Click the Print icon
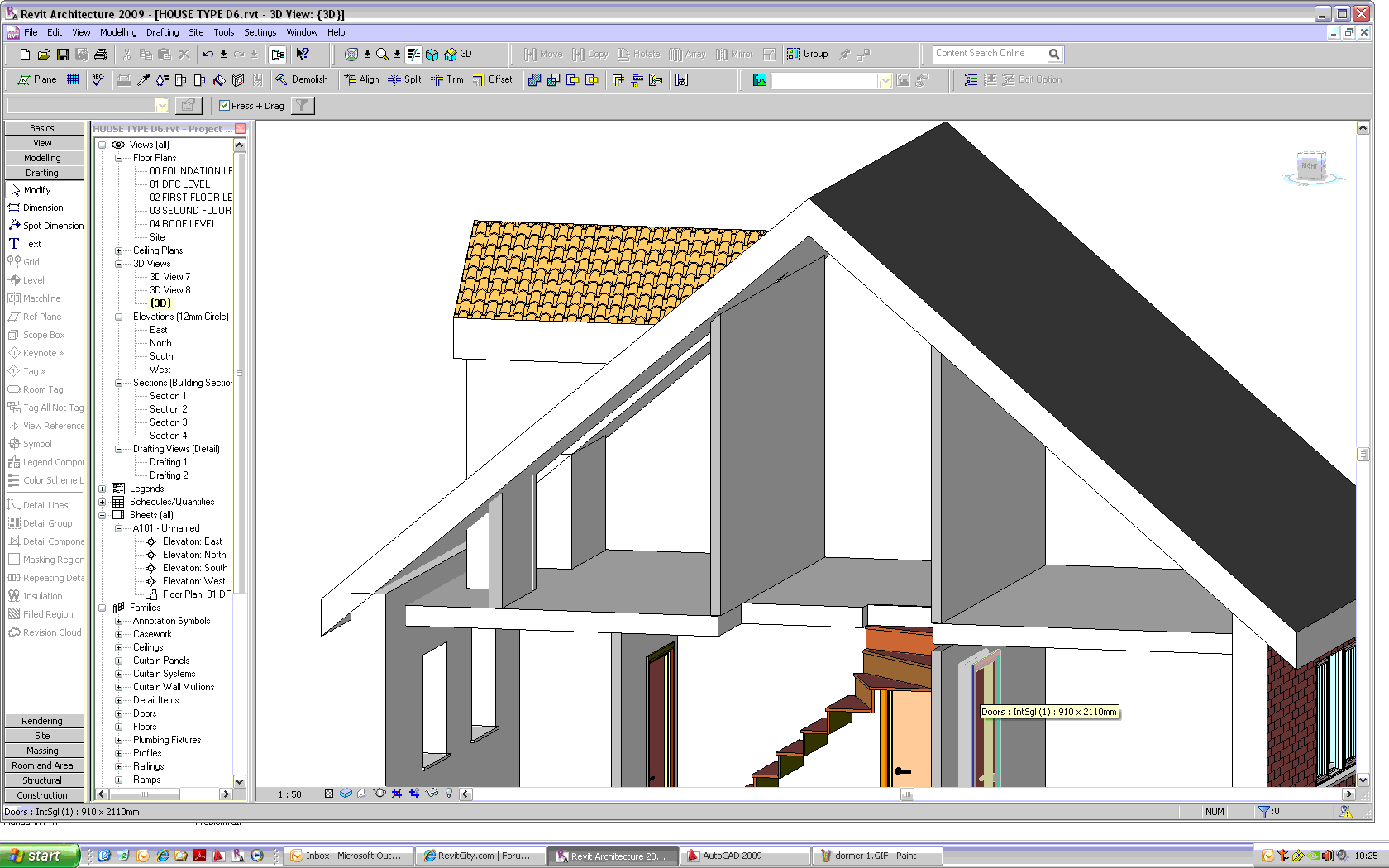 pos(101,55)
